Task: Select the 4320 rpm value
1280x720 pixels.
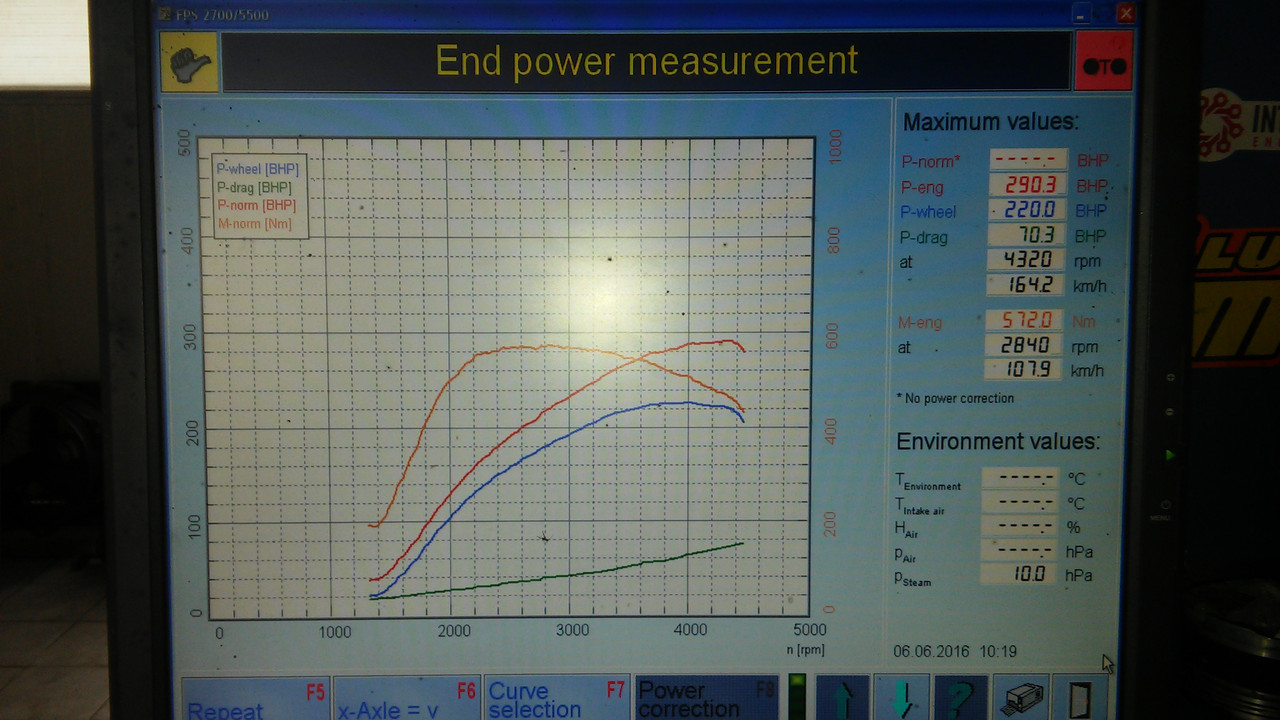Action: point(1026,260)
